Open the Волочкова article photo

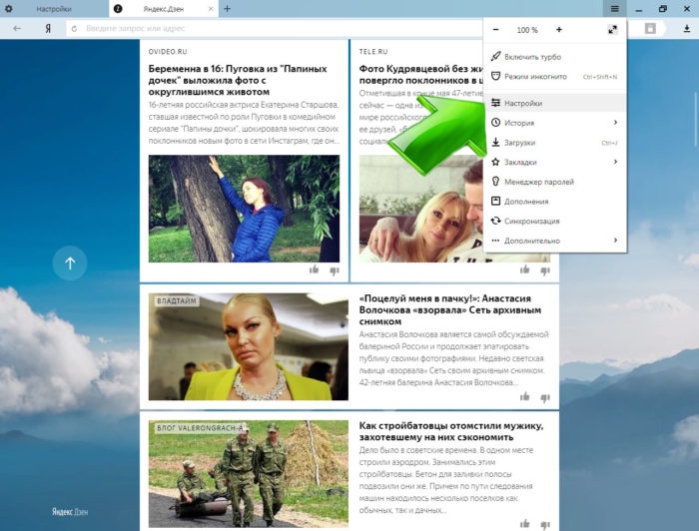(248, 346)
